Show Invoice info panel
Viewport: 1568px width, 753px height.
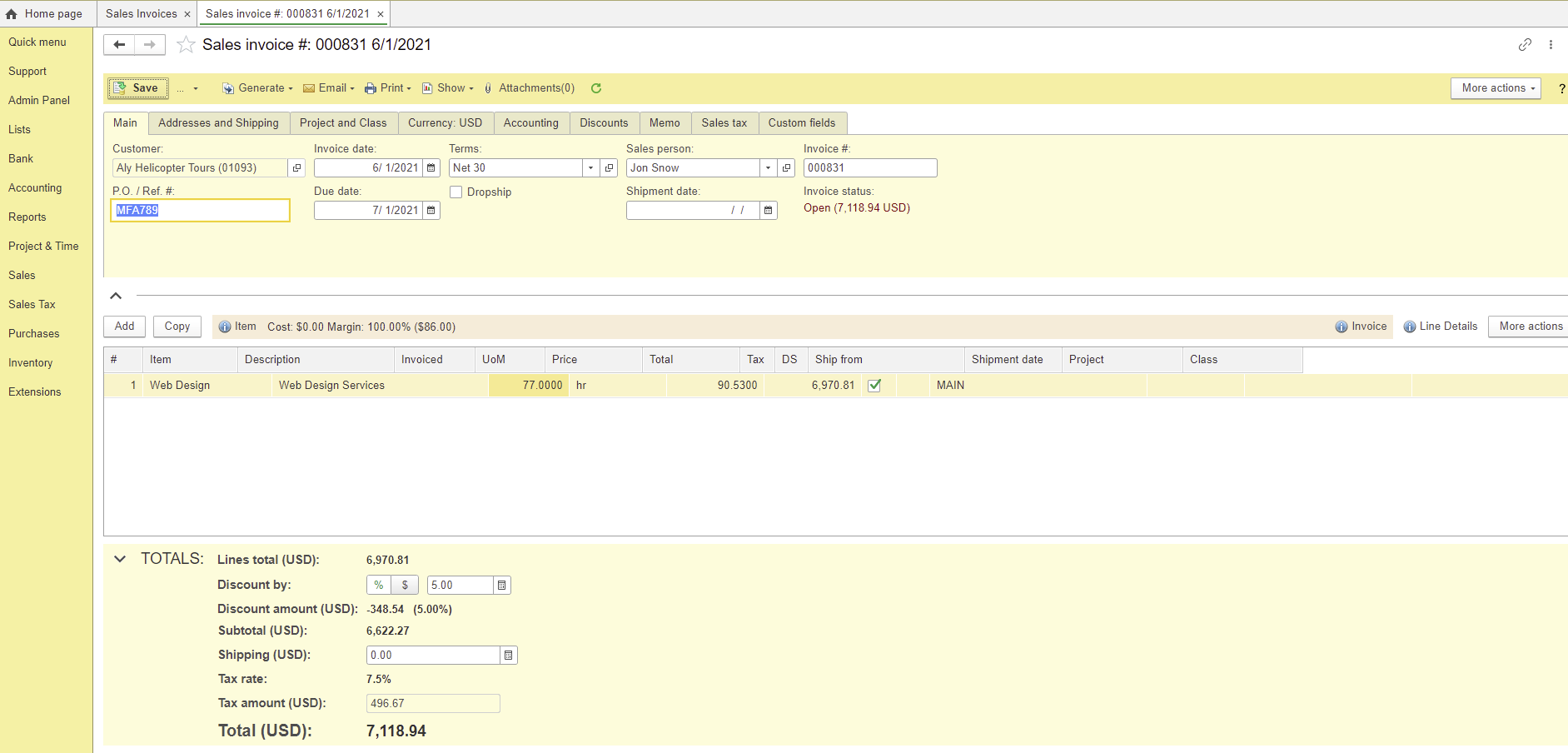tap(1361, 327)
